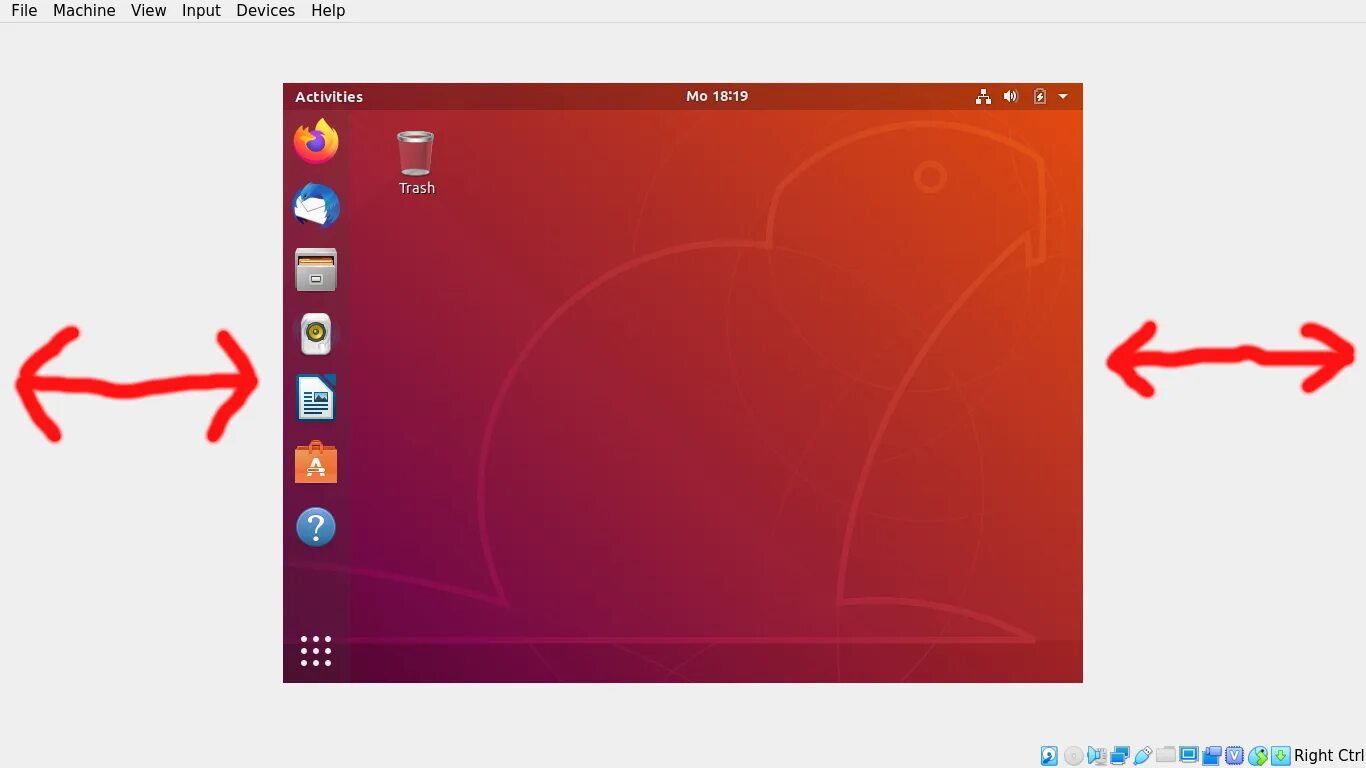
Task: Open the Help question mark icon
Action: tap(316, 527)
